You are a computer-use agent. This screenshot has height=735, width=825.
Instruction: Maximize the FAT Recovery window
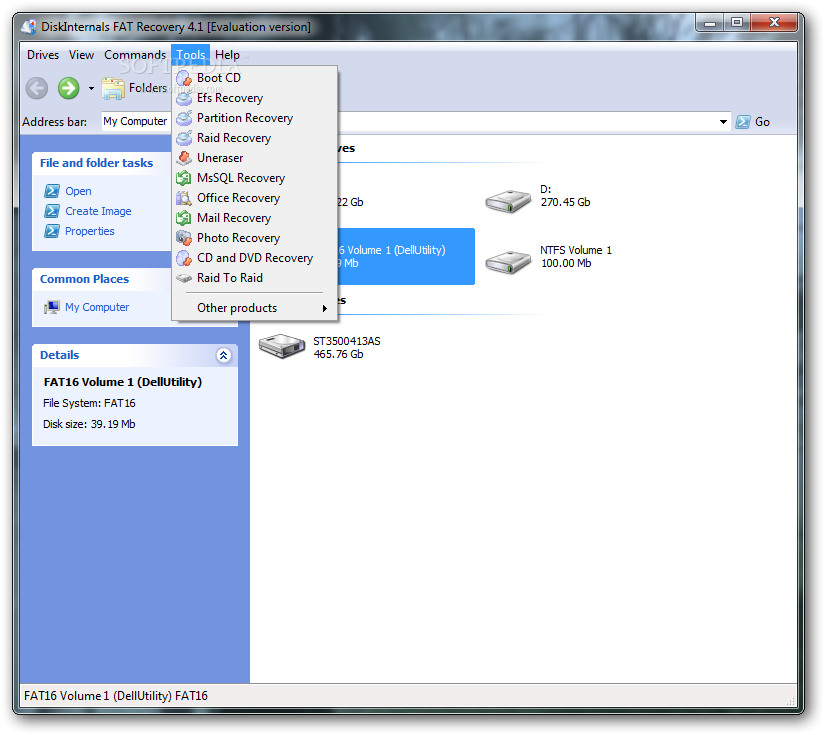[737, 22]
